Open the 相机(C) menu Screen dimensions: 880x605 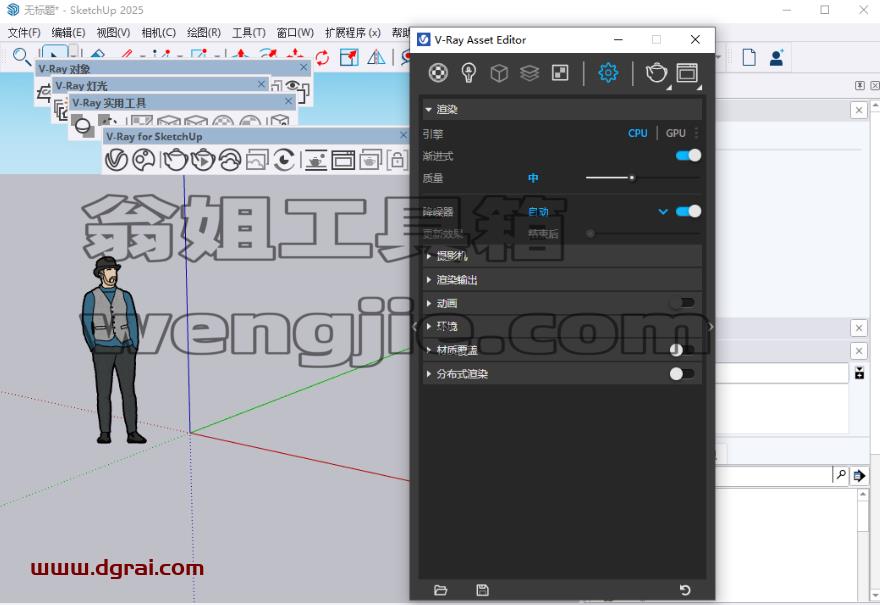pos(158,33)
